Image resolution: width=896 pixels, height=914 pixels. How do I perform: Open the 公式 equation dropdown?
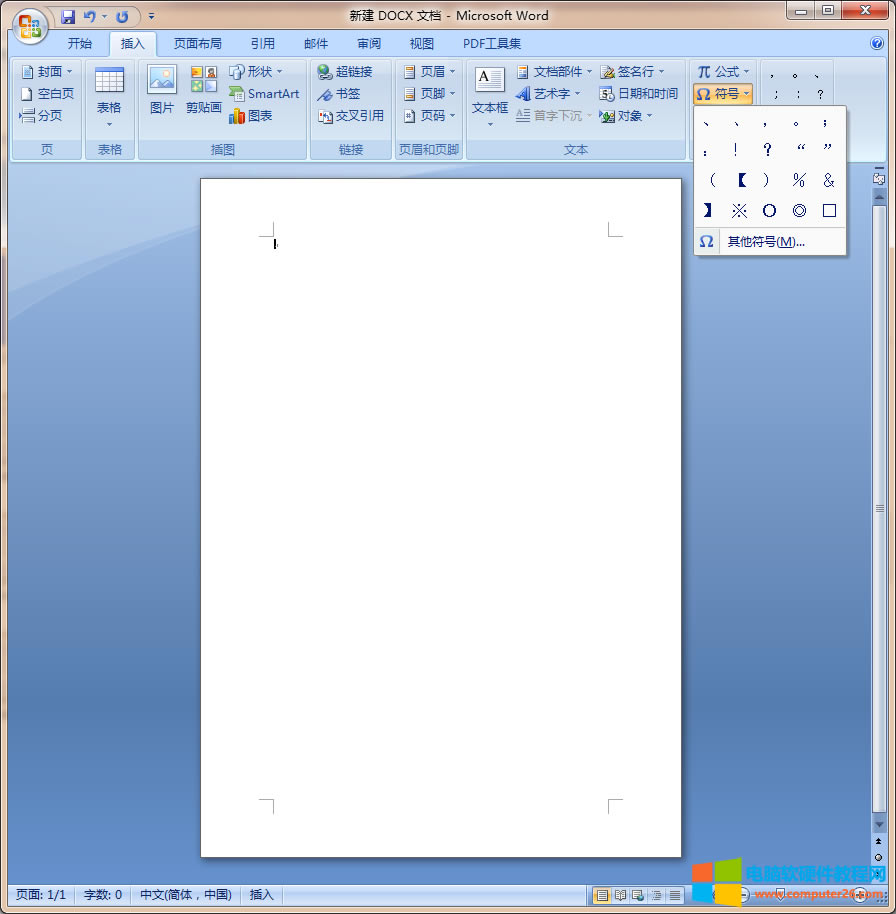723,72
